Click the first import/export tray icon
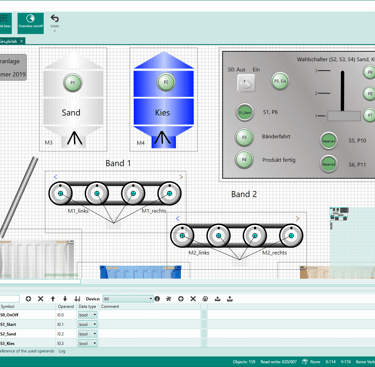The height and width of the screenshot is (367, 375). pyautogui.click(x=218, y=299)
